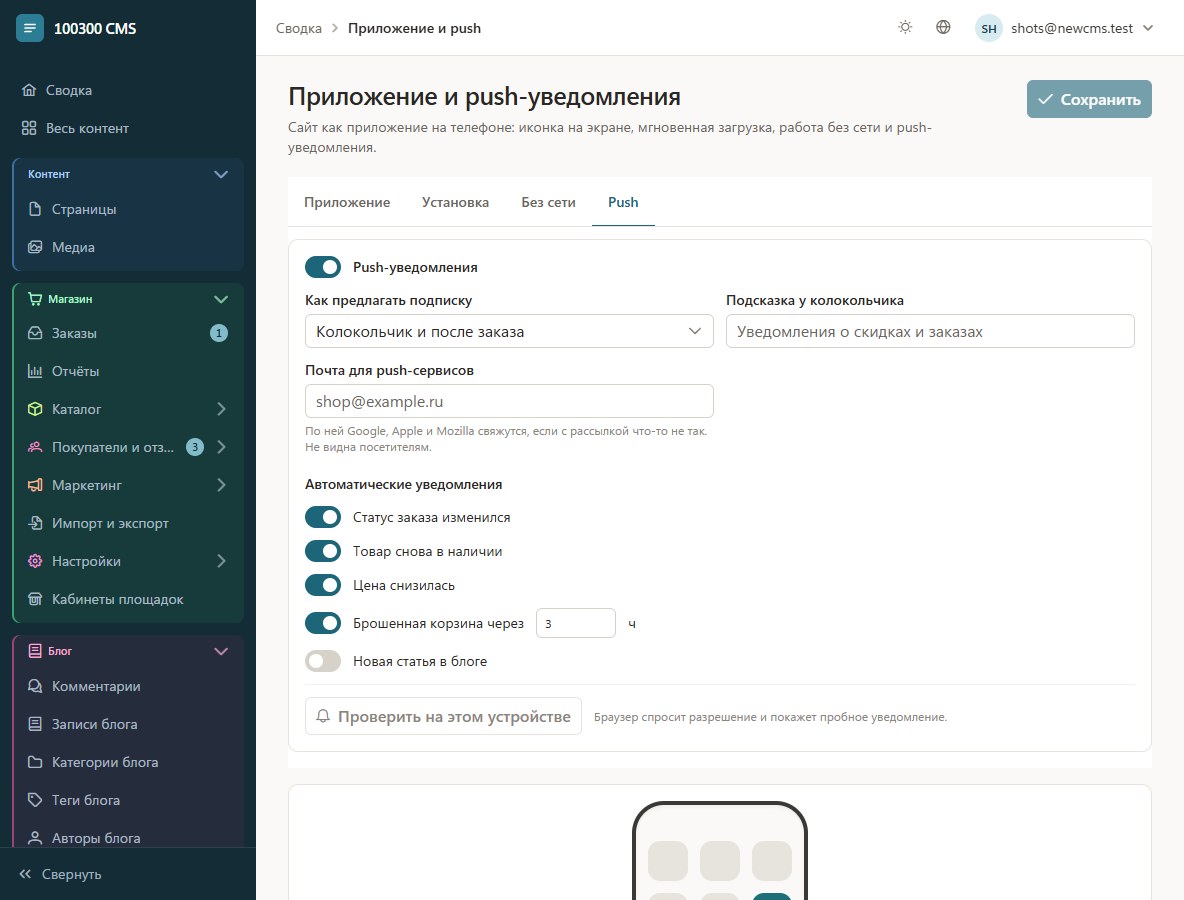Toggle Статус заказа изменился switch
The height and width of the screenshot is (900, 1184).
point(323,517)
